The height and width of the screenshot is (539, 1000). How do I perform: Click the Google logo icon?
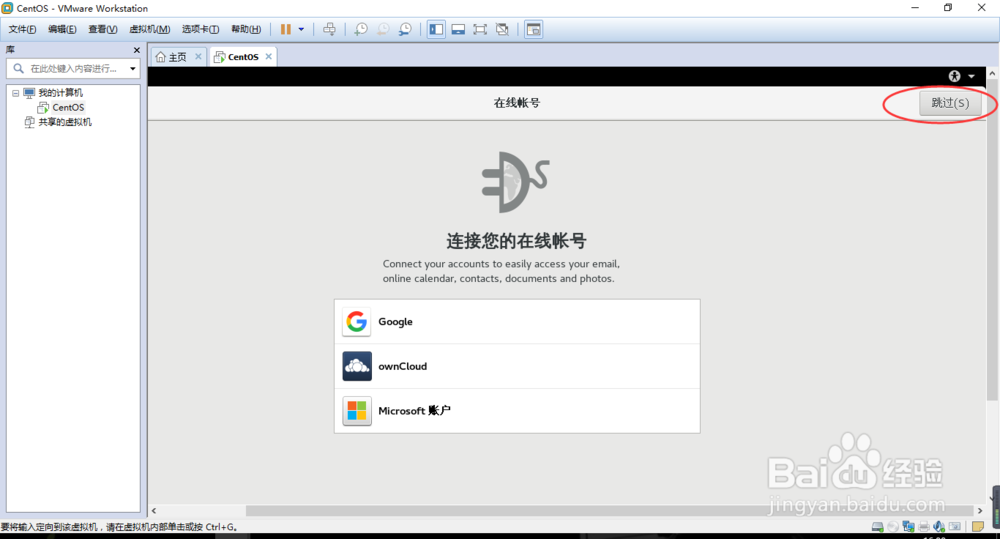pos(357,321)
